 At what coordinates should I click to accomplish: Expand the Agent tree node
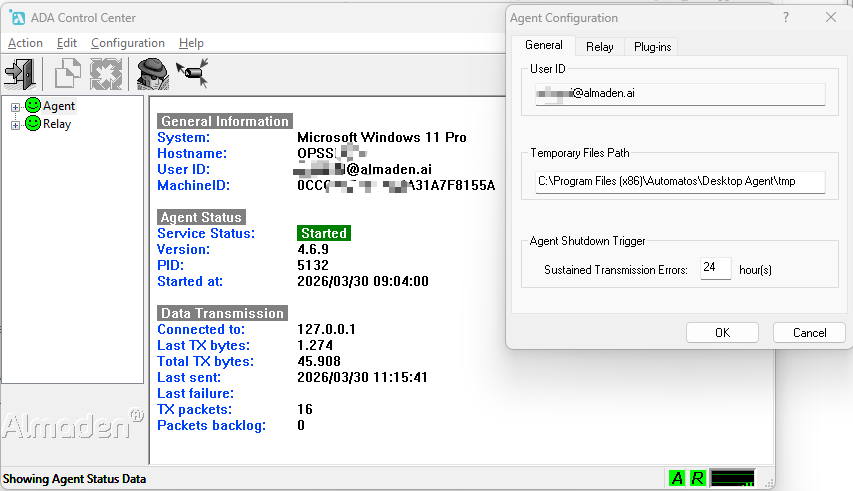tap(15, 106)
